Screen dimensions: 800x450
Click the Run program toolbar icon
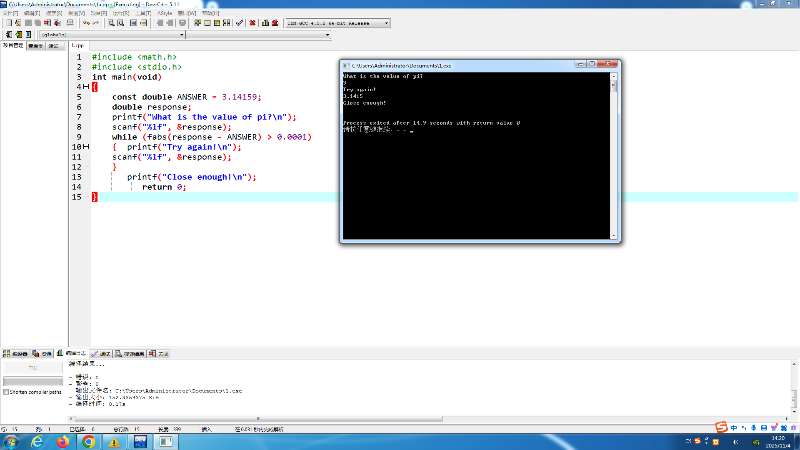207,23
